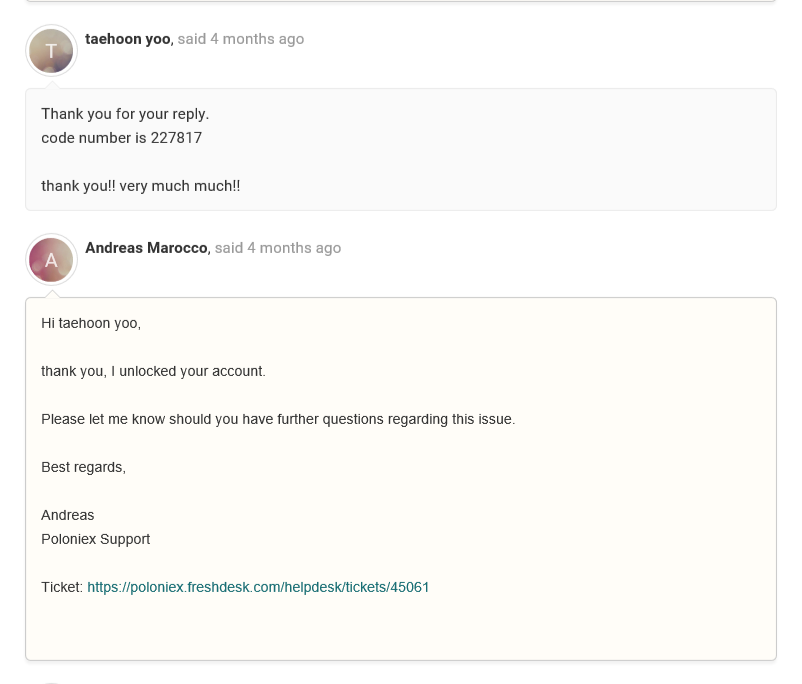Viewport: 802px width, 684px height.
Task: Open taehoon yoo's profile name
Action: point(127,39)
